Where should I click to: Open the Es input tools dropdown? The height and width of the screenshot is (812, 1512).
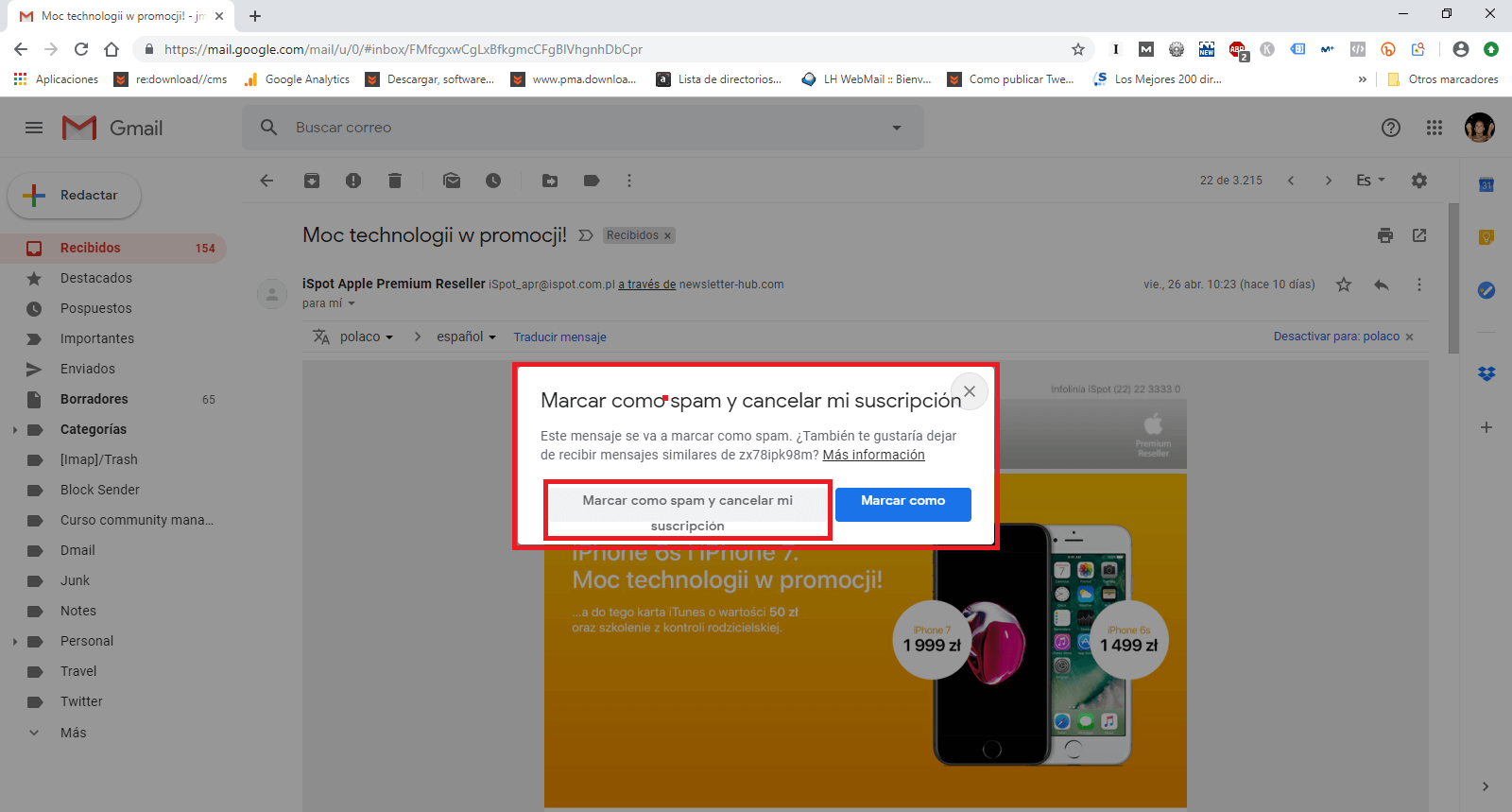[1370, 181]
